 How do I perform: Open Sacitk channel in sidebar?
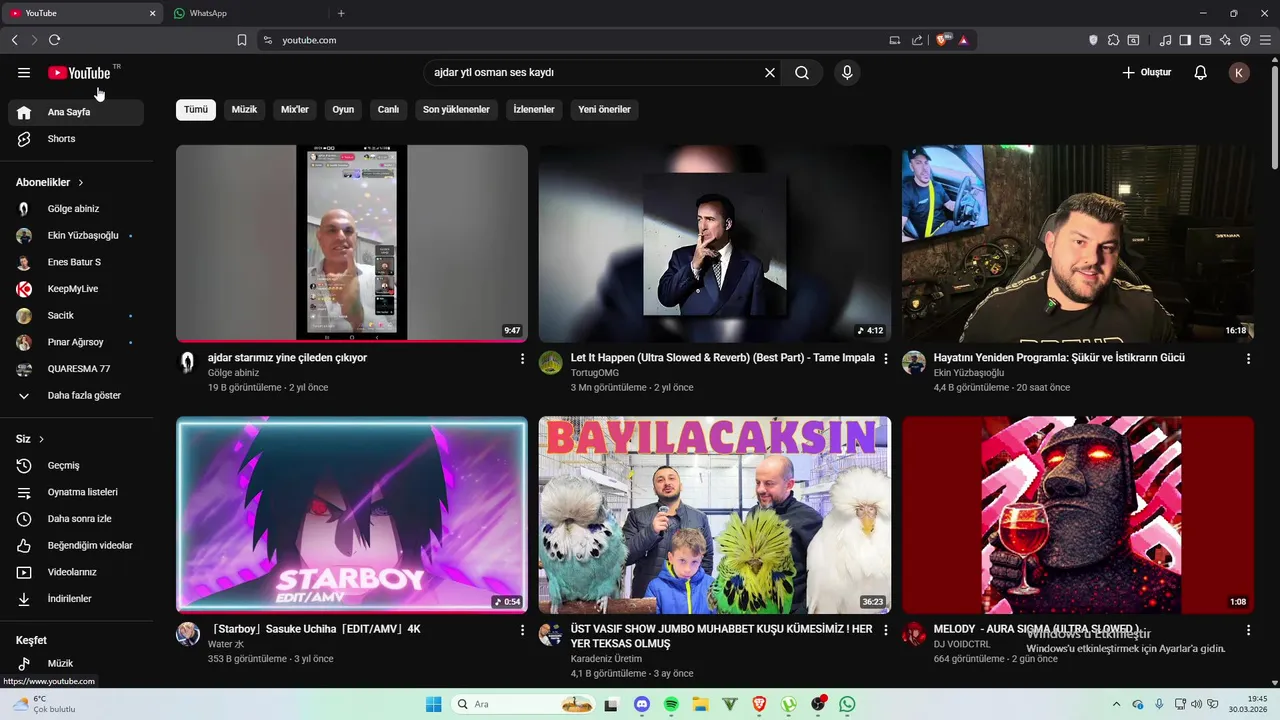[76, 315]
